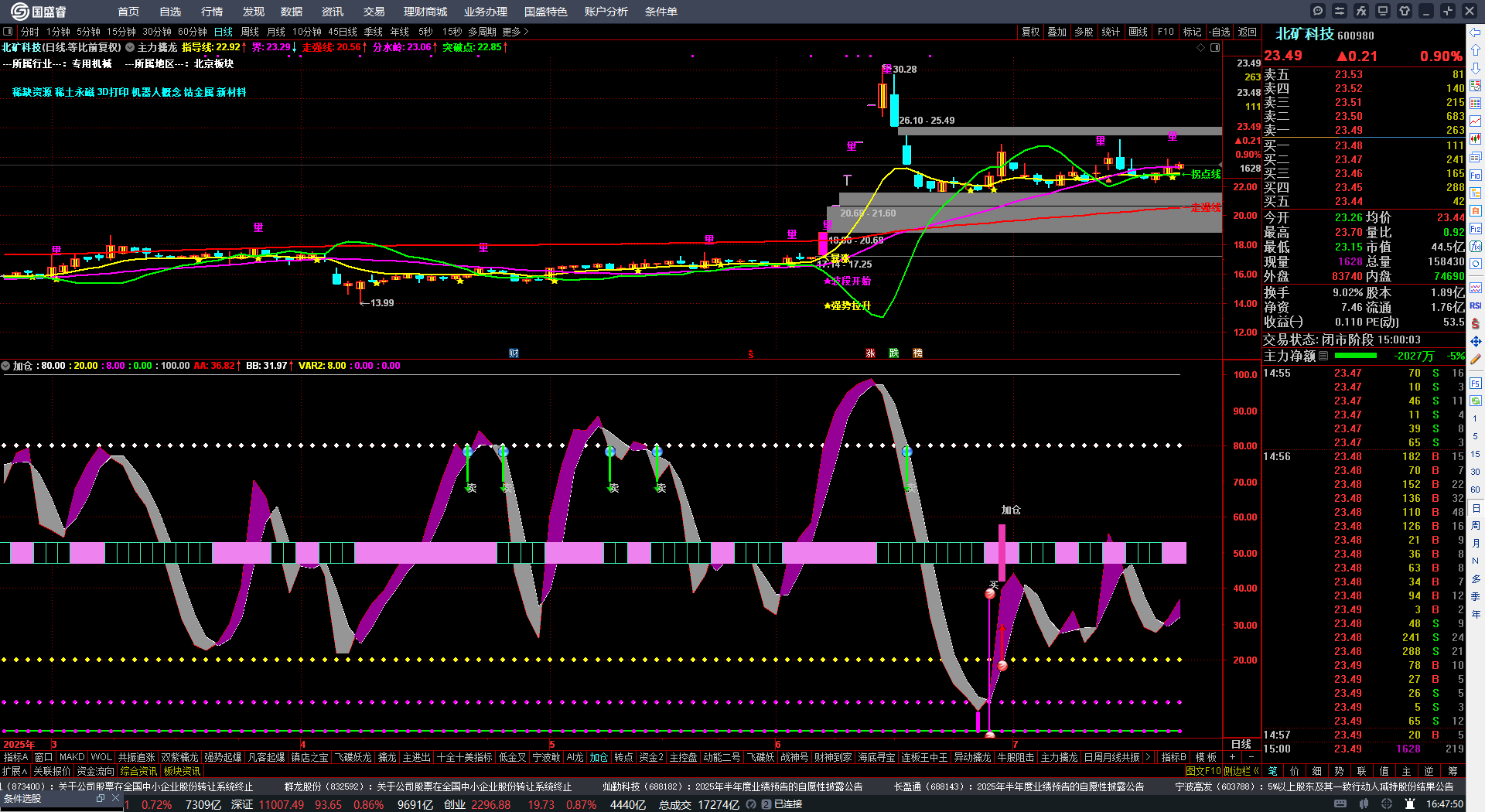This screenshot has width=1485, height=812.
Task: Close the 条件选股 floating panel
Action: click(115, 798)
